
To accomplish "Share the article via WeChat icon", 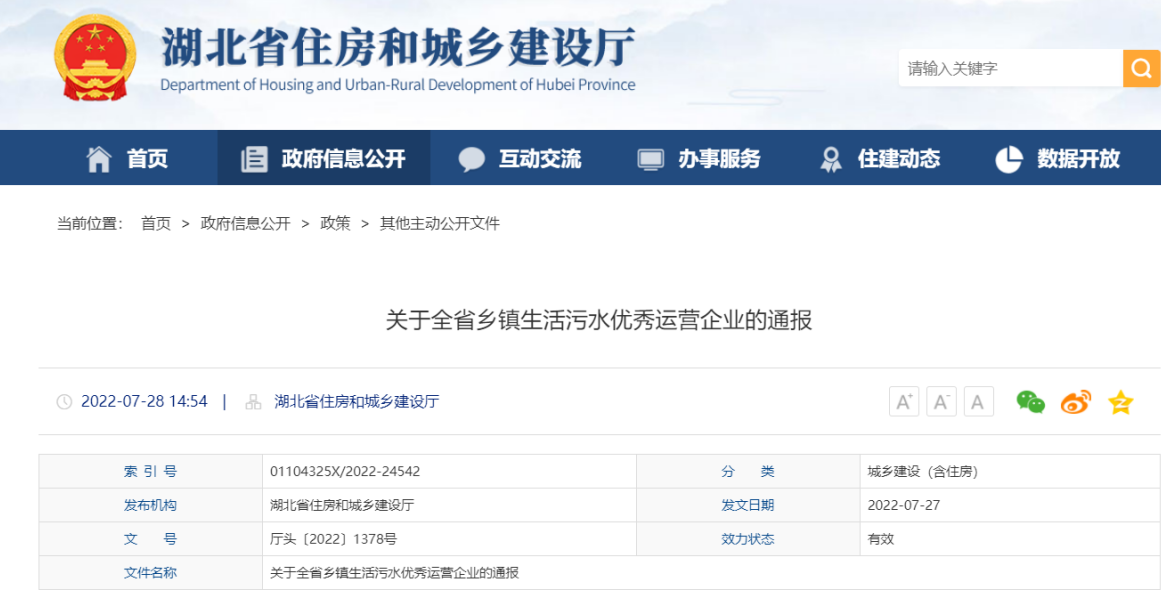I will 1031,401.
